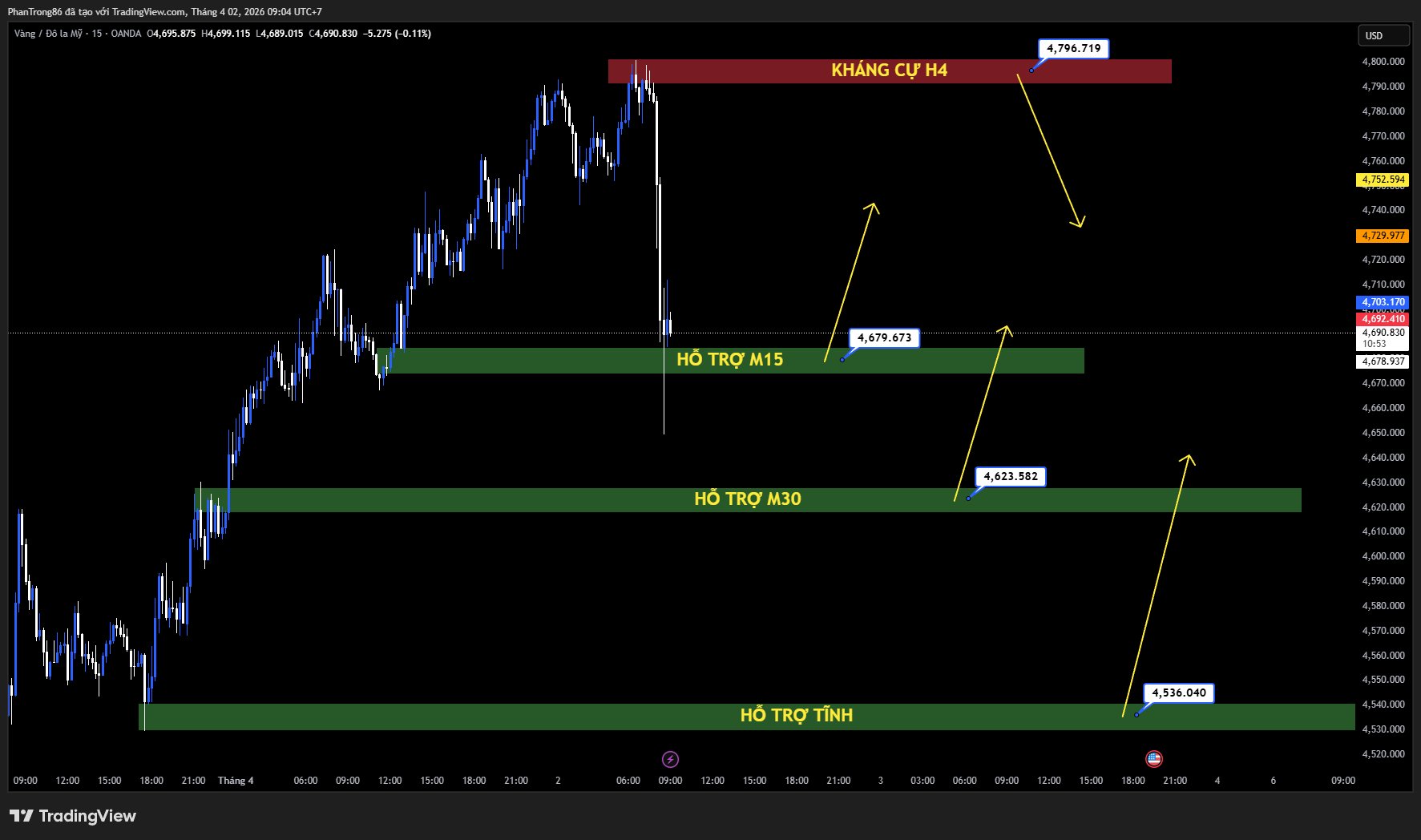Screen dimensions: 1421x840
Task: Click the yellow 4,752.594 price tag
Action: [x=1383, y=180]
